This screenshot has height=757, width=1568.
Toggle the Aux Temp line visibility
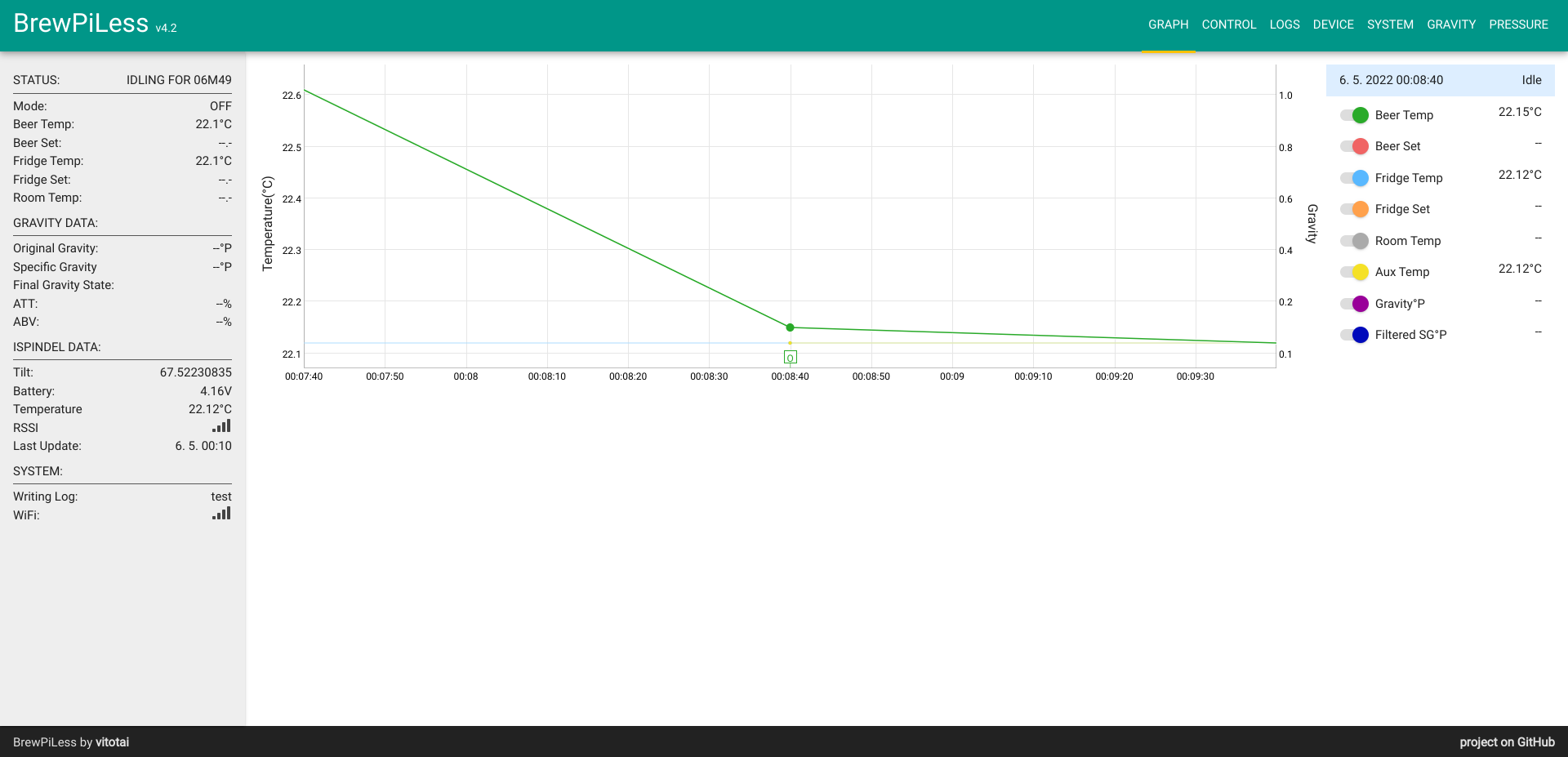click(1354, 272)
